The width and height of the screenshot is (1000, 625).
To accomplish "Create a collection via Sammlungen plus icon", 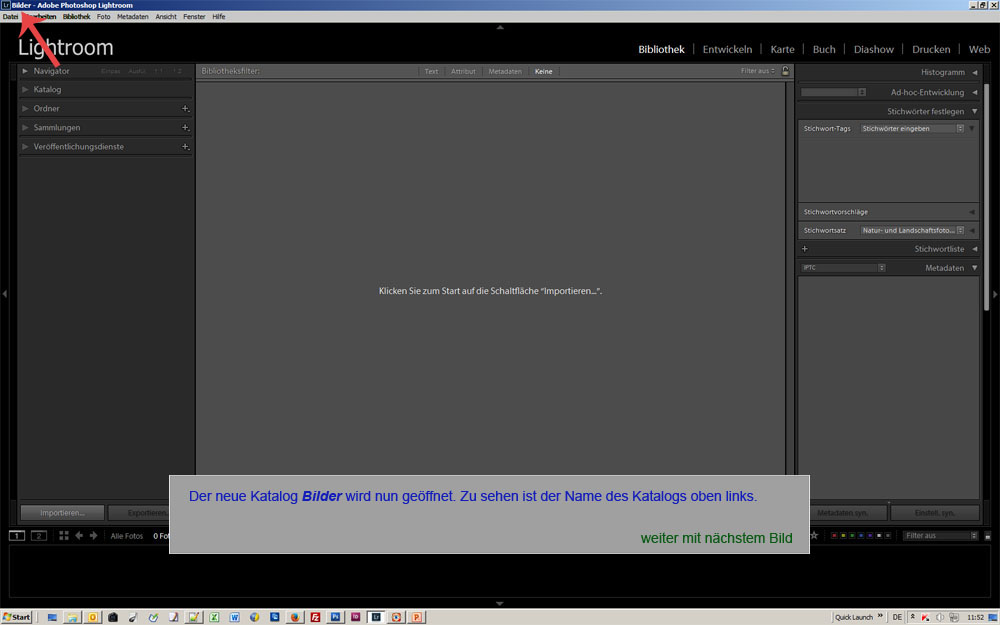I will (x=185, y=127).
